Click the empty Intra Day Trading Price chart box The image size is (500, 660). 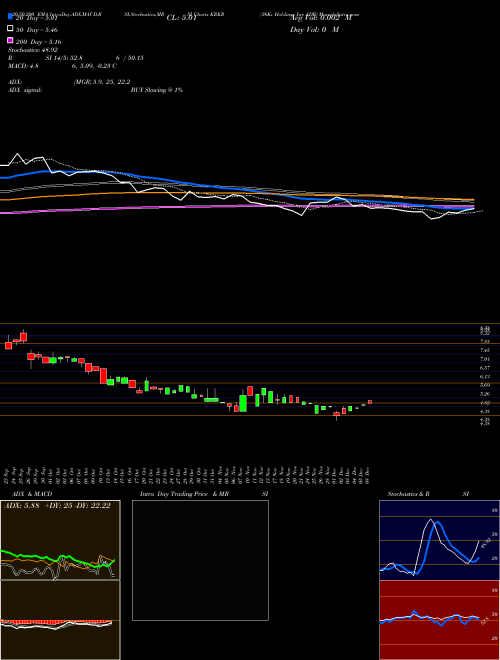pos(200,560)
